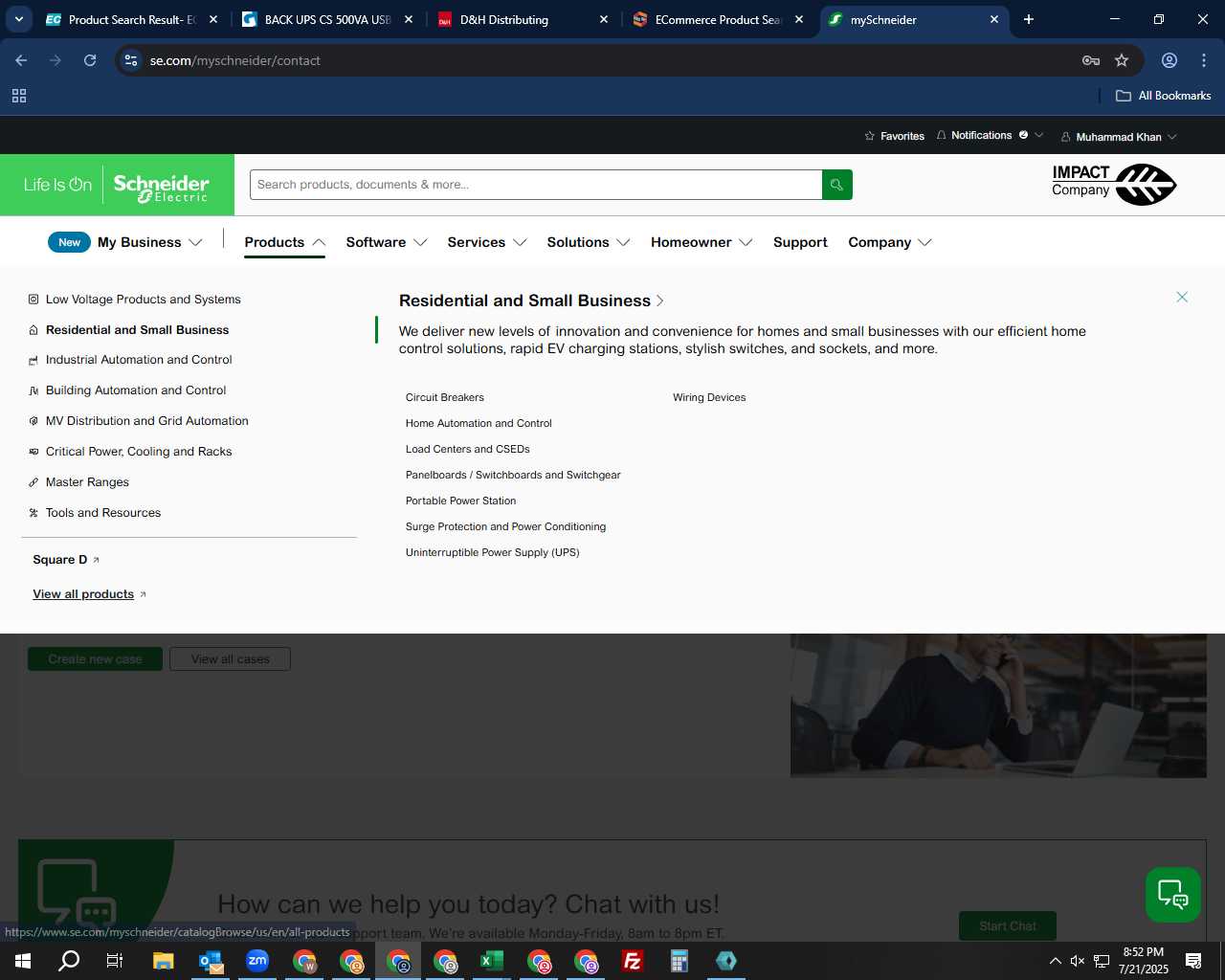Close the D&H Distributing tab
The image size is (1225, 980).
(604, 19)
